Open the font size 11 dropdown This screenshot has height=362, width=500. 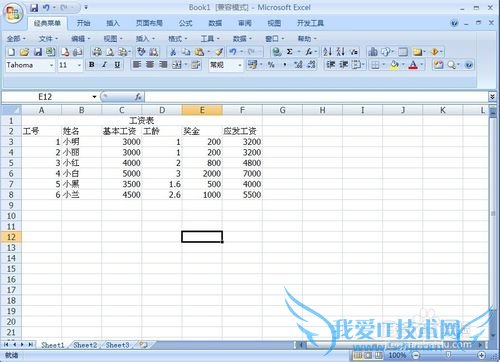(x=79, y=65)
